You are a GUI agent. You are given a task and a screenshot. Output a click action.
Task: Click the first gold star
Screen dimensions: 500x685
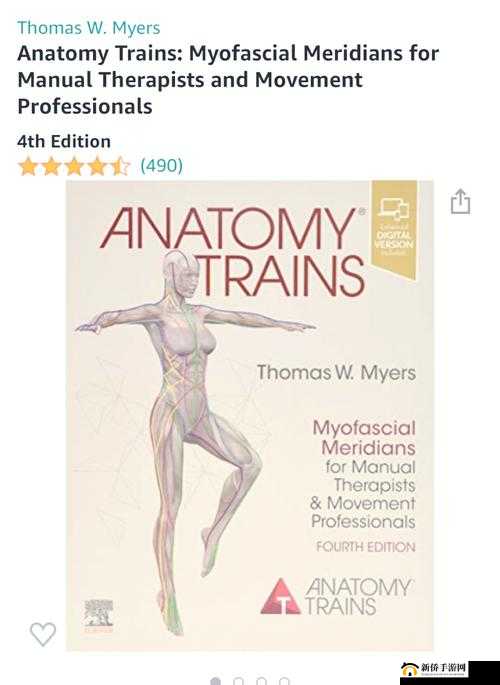(x=28, y=166)
